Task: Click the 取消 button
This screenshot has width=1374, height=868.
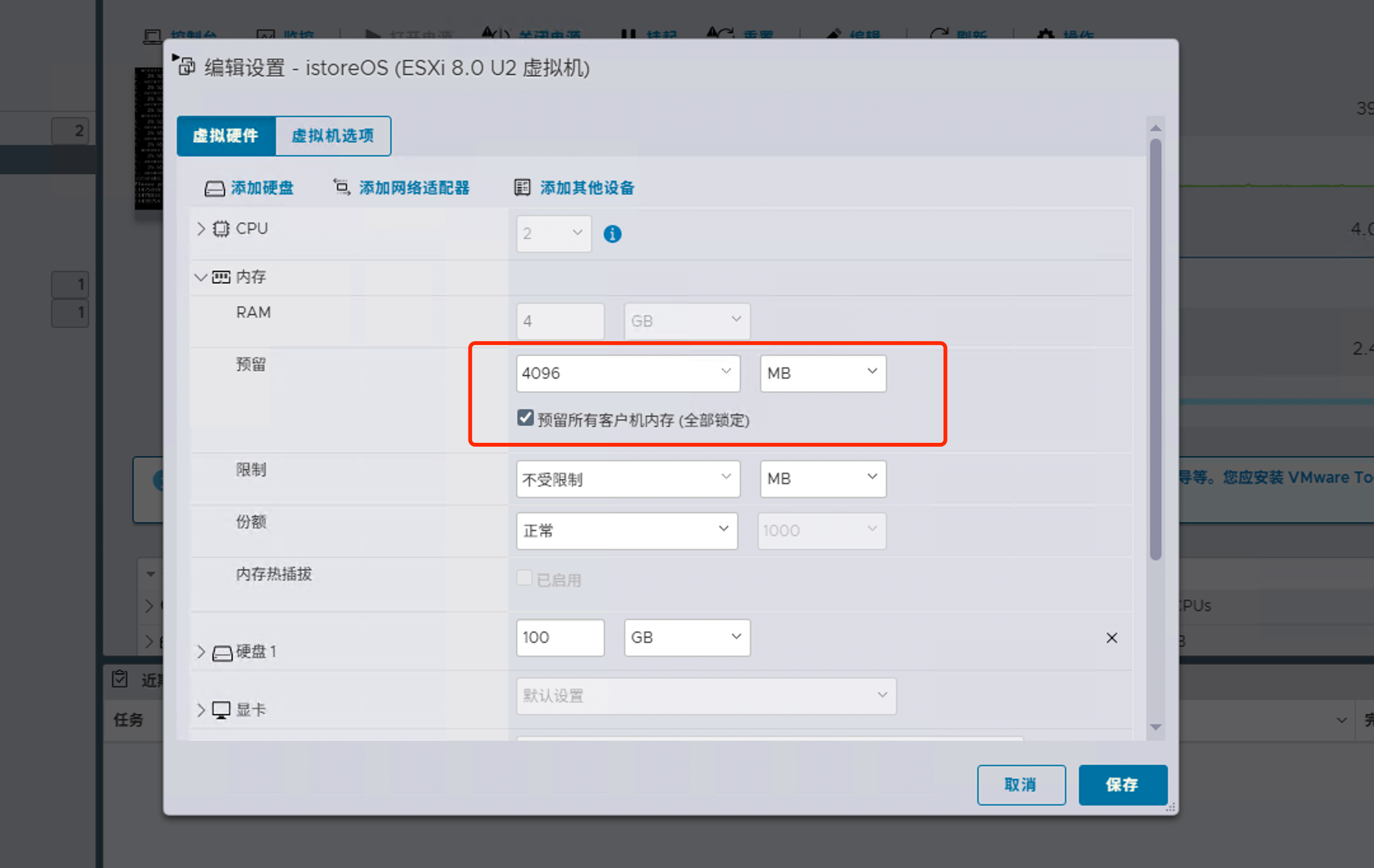Action: pyautogui.click(x=1021, y=785)
